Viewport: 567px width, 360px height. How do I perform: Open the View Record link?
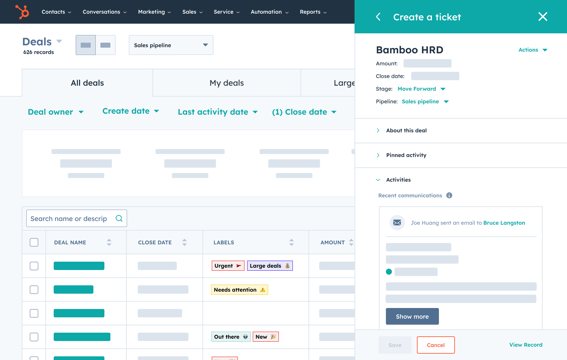pyautogui.click(x=526, y=345)
